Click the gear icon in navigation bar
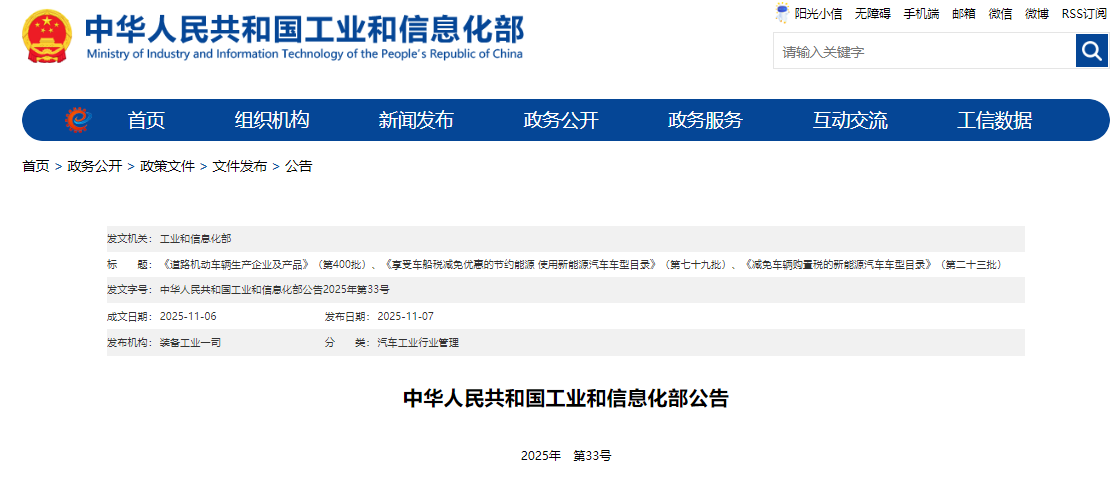This screenshot has height=497, width=1120. [77, 120]
